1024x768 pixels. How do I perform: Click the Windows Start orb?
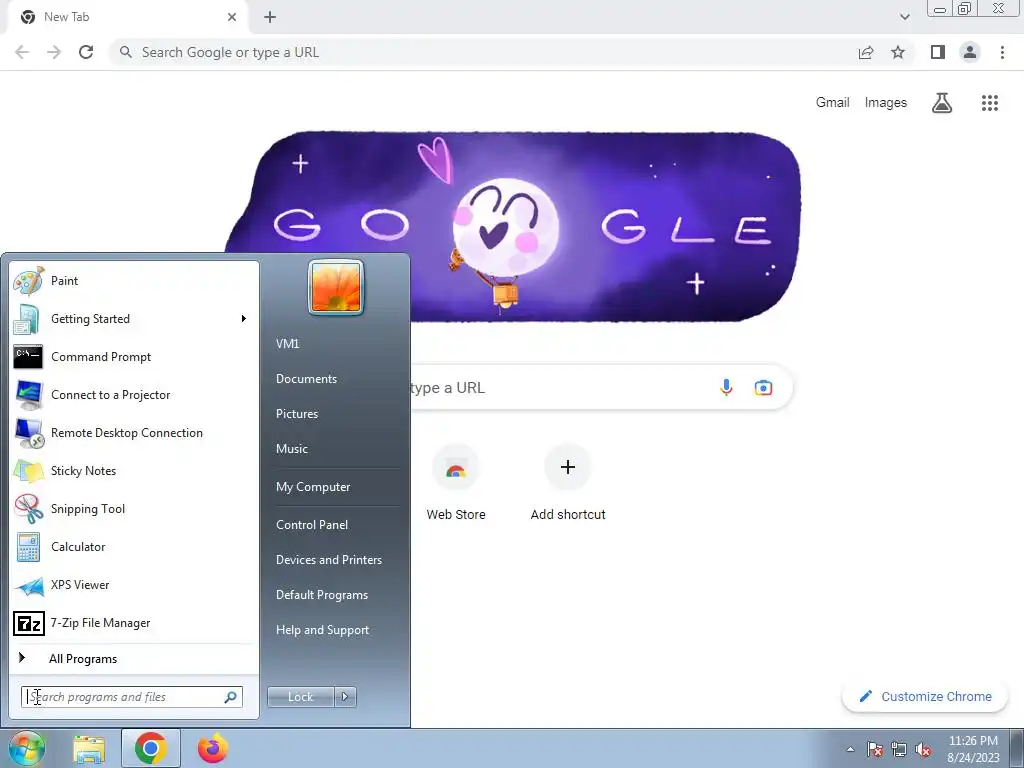coord(25,748)
